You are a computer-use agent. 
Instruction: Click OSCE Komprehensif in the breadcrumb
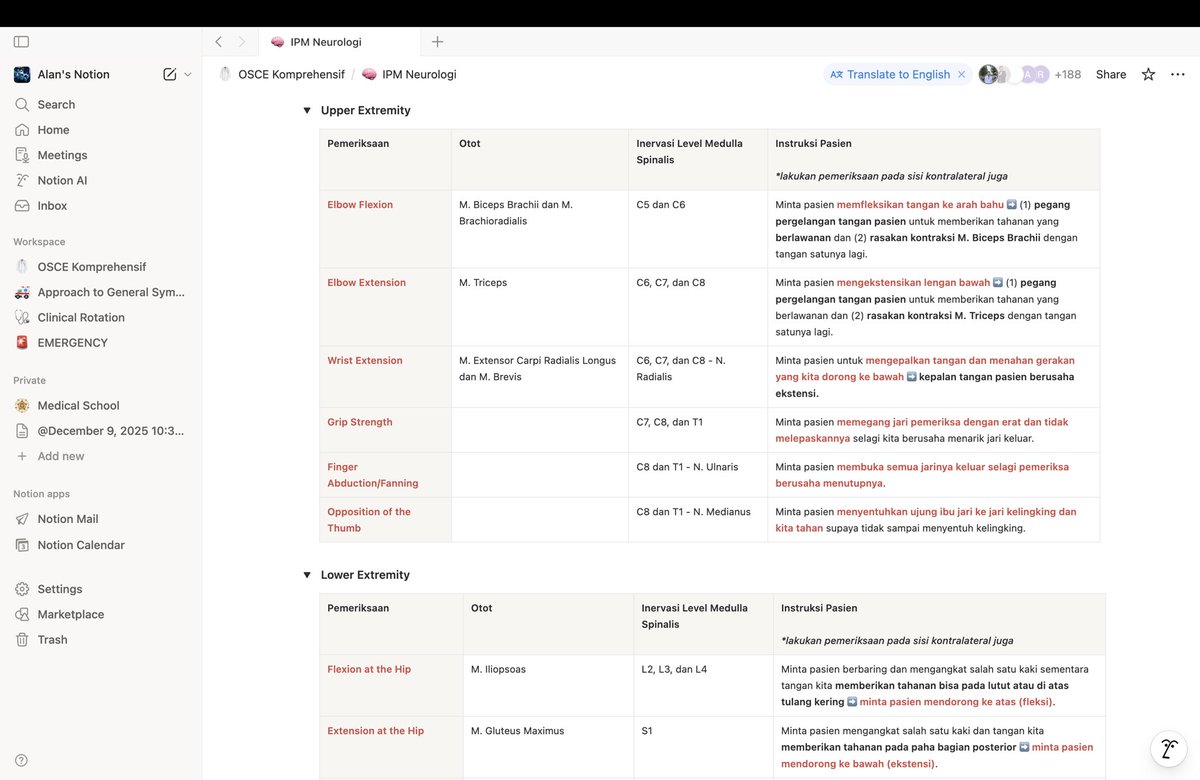click(x=281, y=74)
